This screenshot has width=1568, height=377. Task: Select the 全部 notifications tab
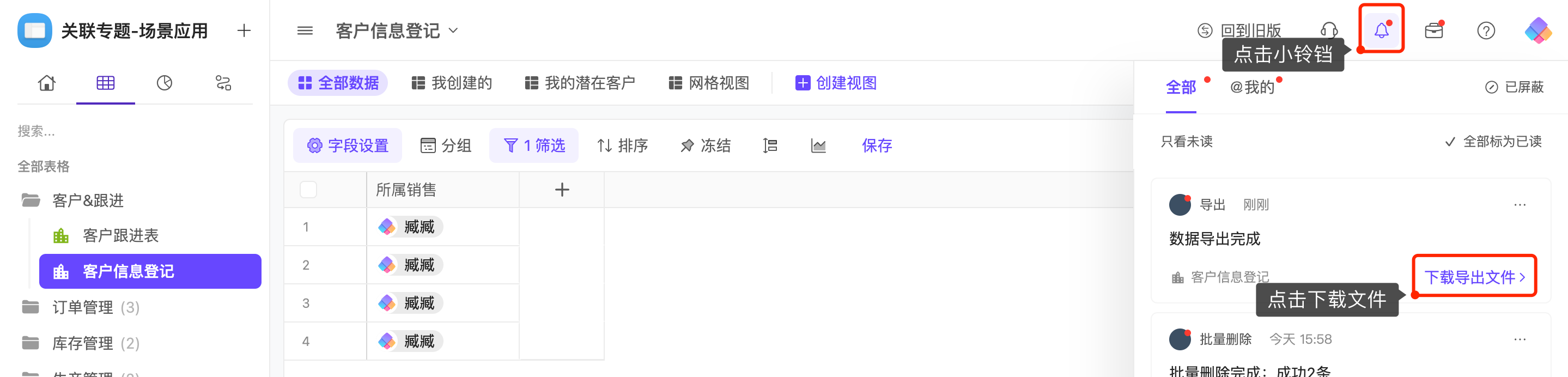pos(1180,87)
